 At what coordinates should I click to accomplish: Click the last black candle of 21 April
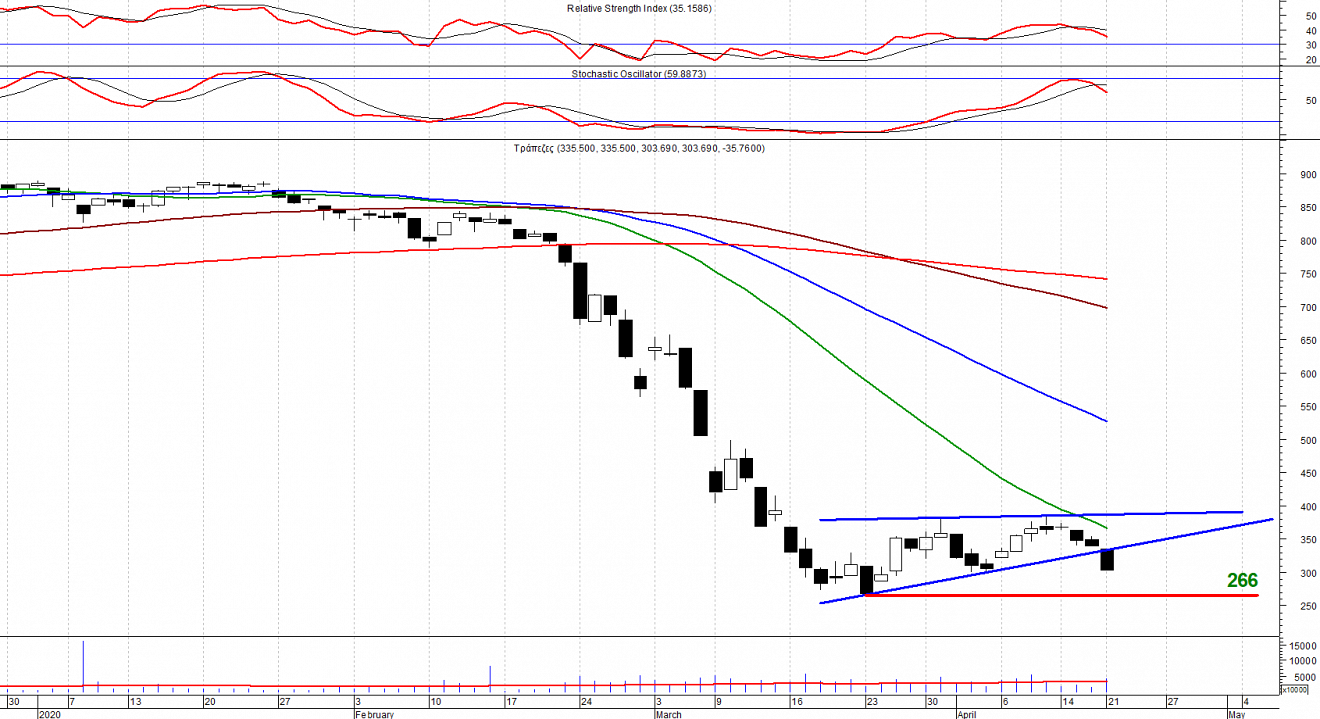[1107, 559]
